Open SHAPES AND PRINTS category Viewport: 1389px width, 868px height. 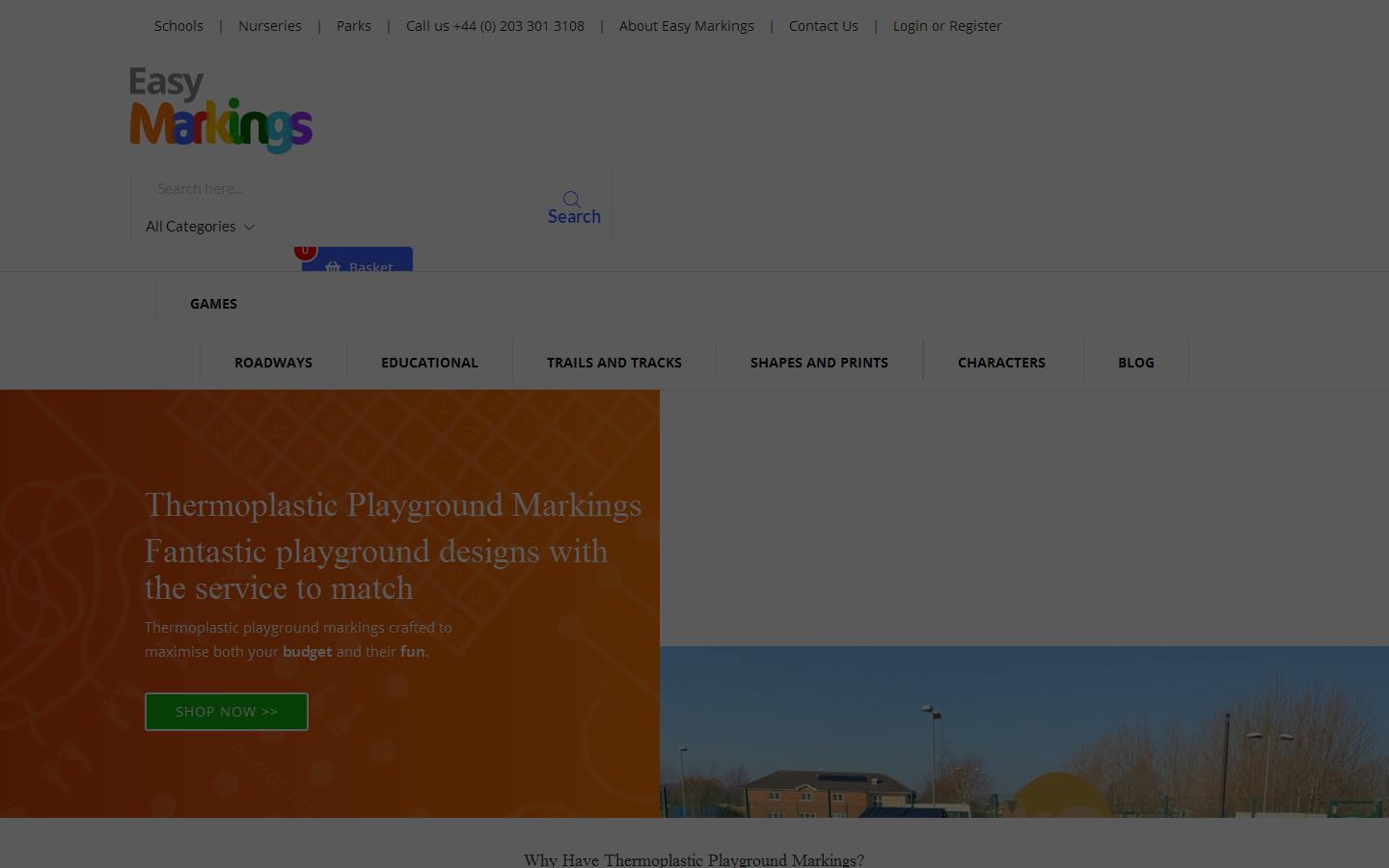pos(819,363)
